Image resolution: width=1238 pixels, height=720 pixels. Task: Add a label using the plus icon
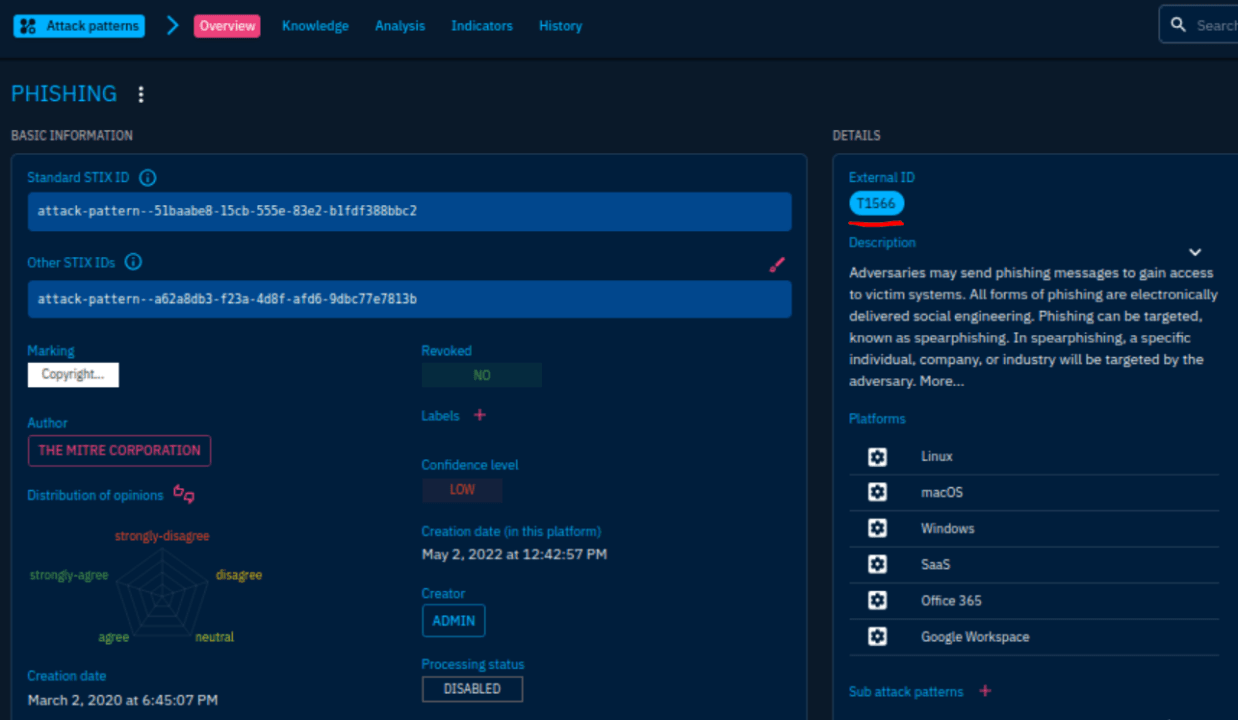point(479,414)
